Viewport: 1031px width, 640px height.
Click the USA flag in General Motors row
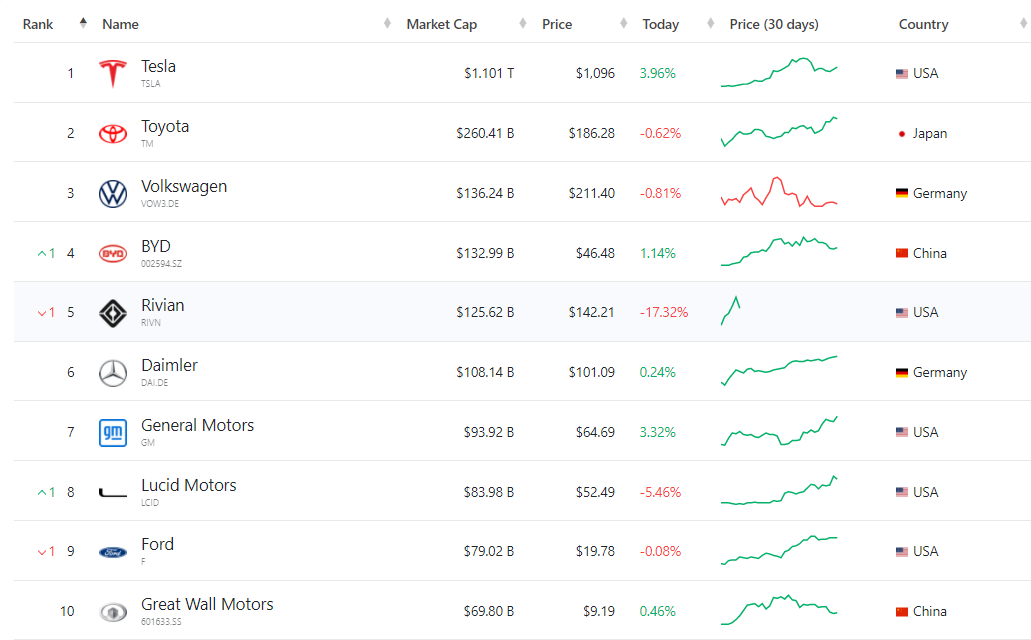pos(901,432)
